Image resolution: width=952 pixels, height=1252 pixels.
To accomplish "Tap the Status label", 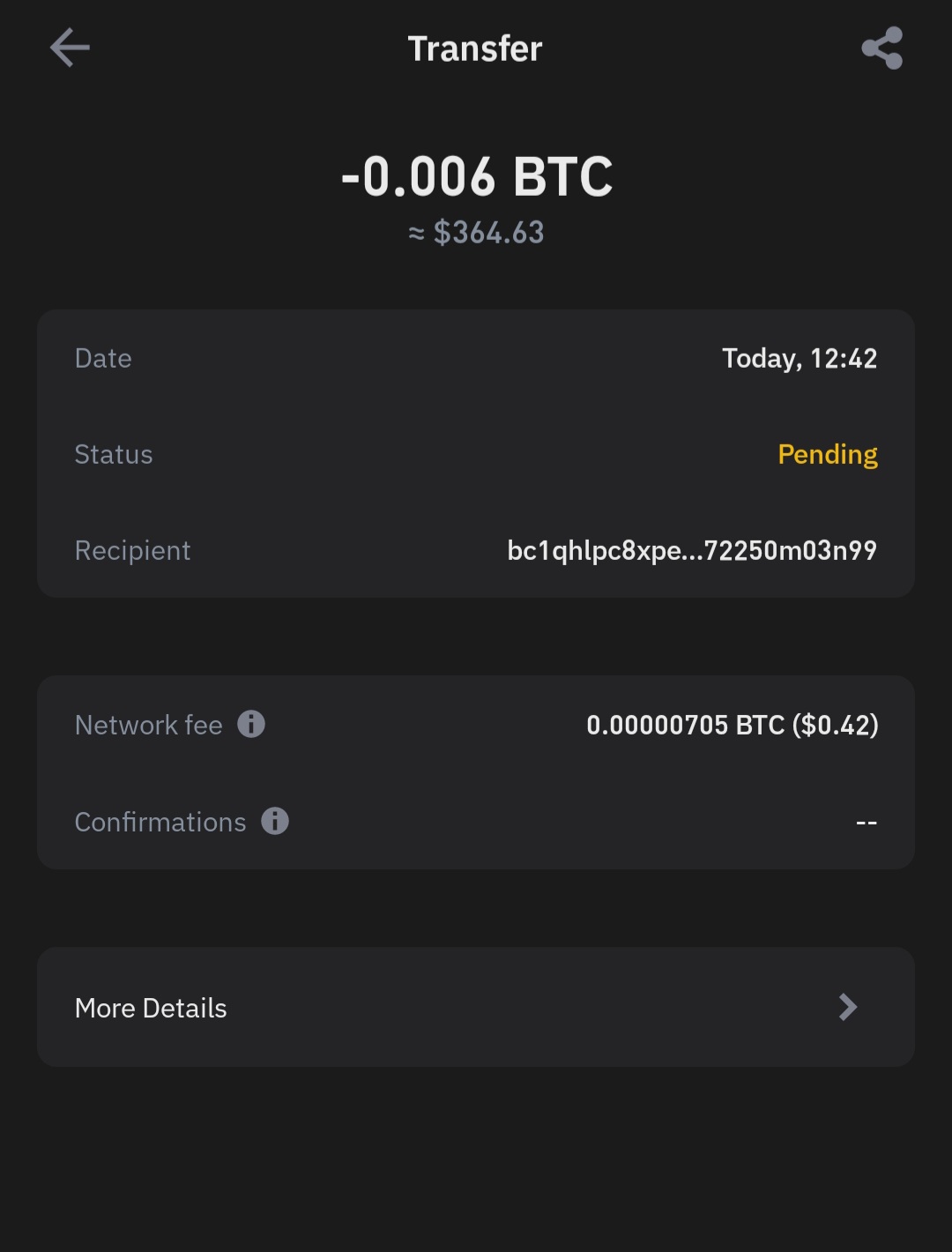I will click(x=114, y=454).
